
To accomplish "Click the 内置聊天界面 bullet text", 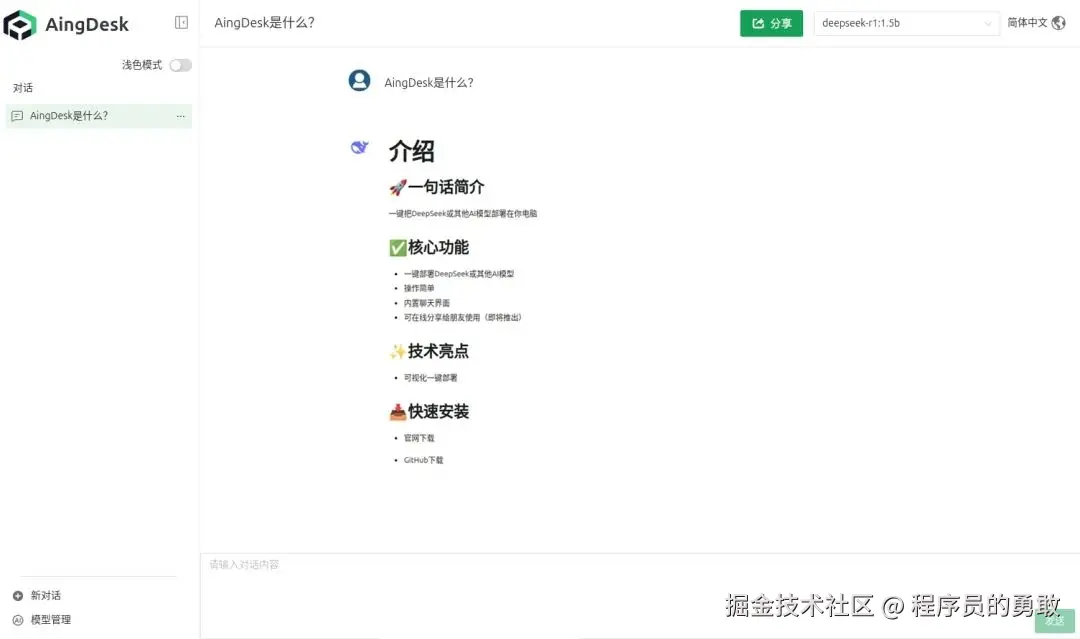I will 426,303.
